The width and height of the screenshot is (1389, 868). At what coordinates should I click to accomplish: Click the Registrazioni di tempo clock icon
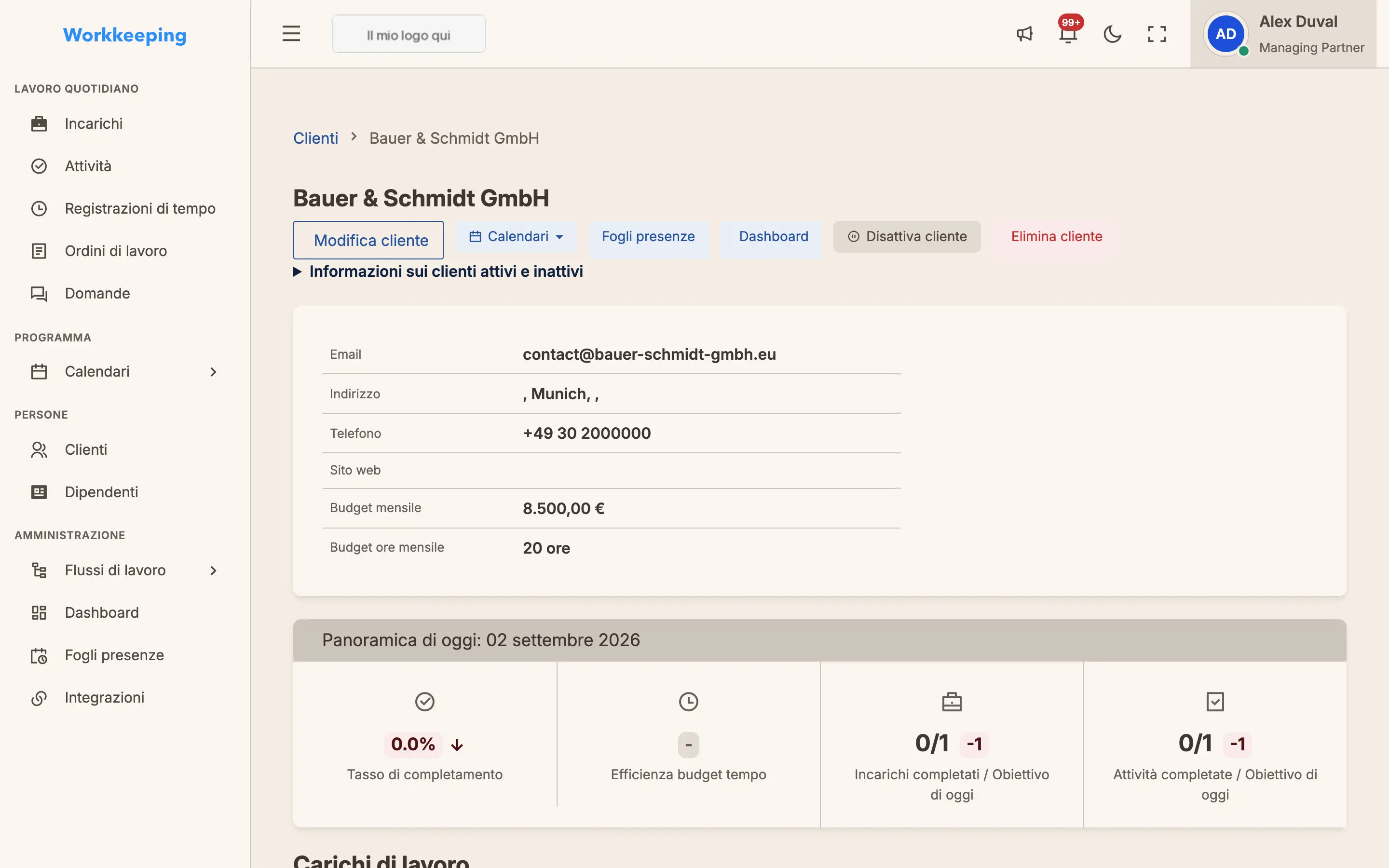39,208
